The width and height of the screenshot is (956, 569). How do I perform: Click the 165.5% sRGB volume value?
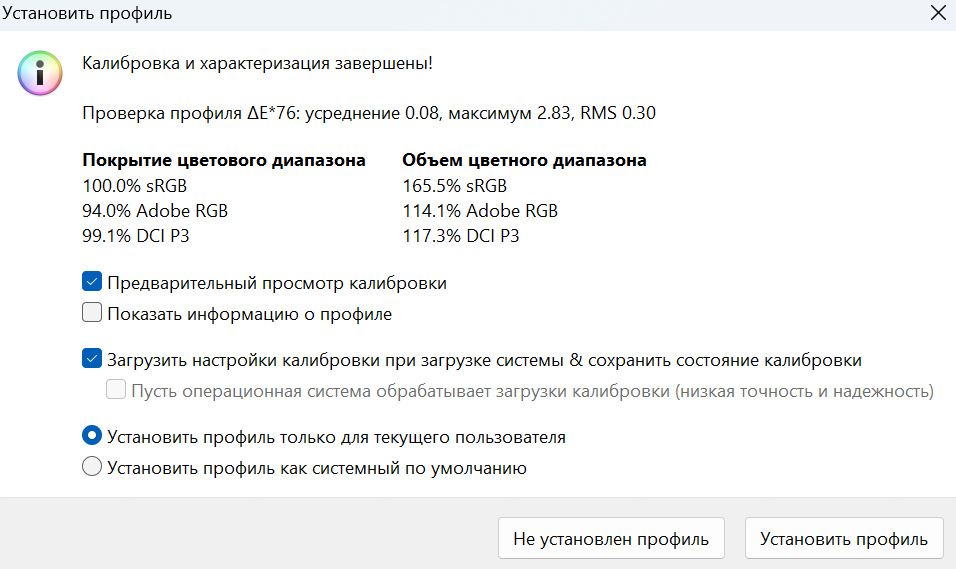[455, 185]
